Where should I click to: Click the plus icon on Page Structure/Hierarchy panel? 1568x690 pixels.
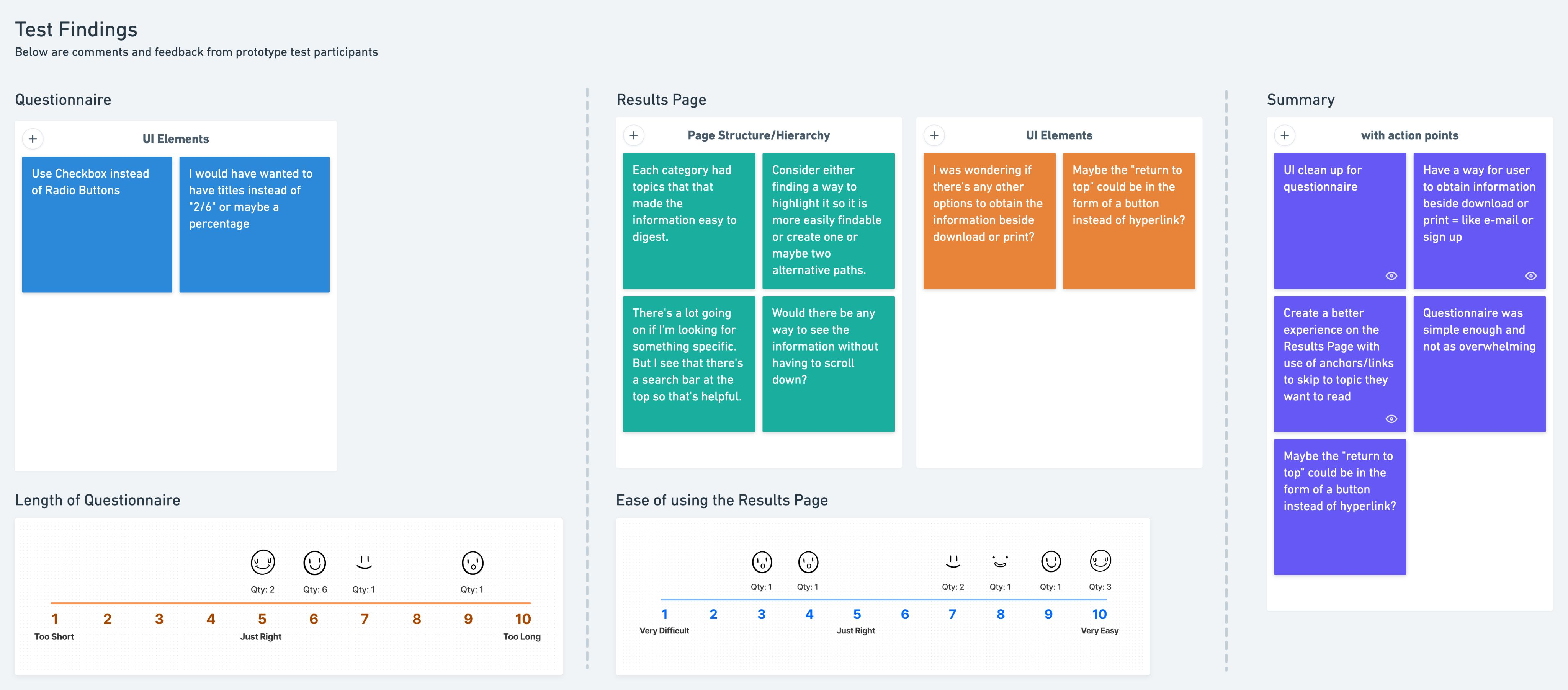point(634,135)
